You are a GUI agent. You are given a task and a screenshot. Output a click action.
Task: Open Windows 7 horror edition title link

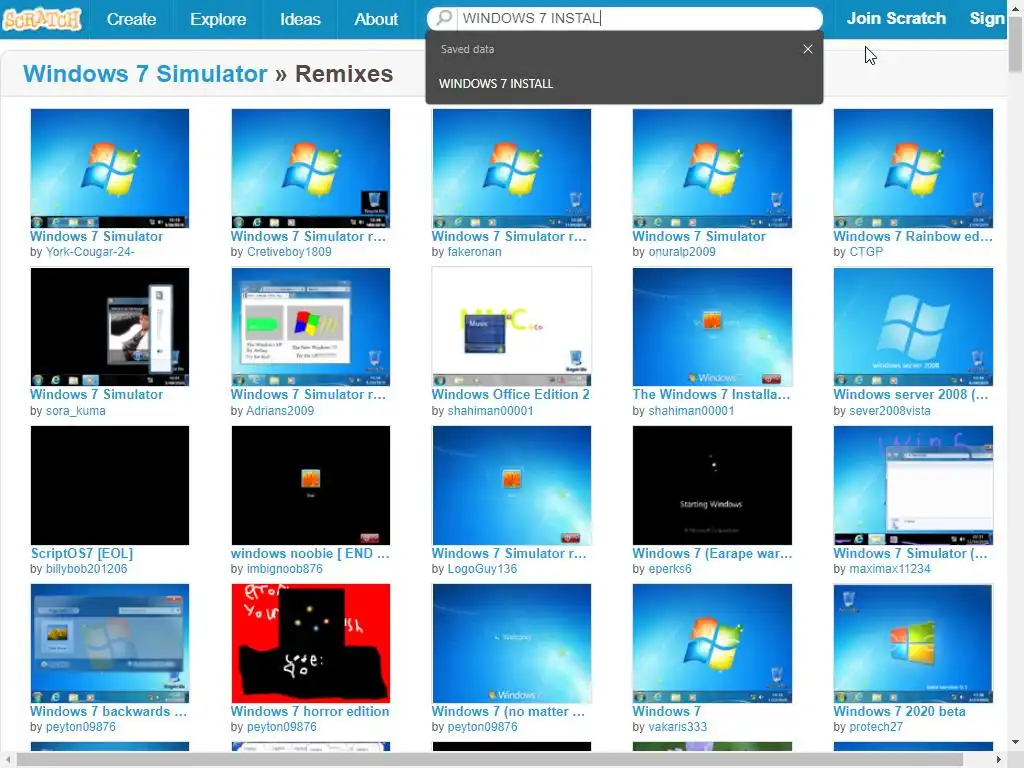[x=310, y=711]
